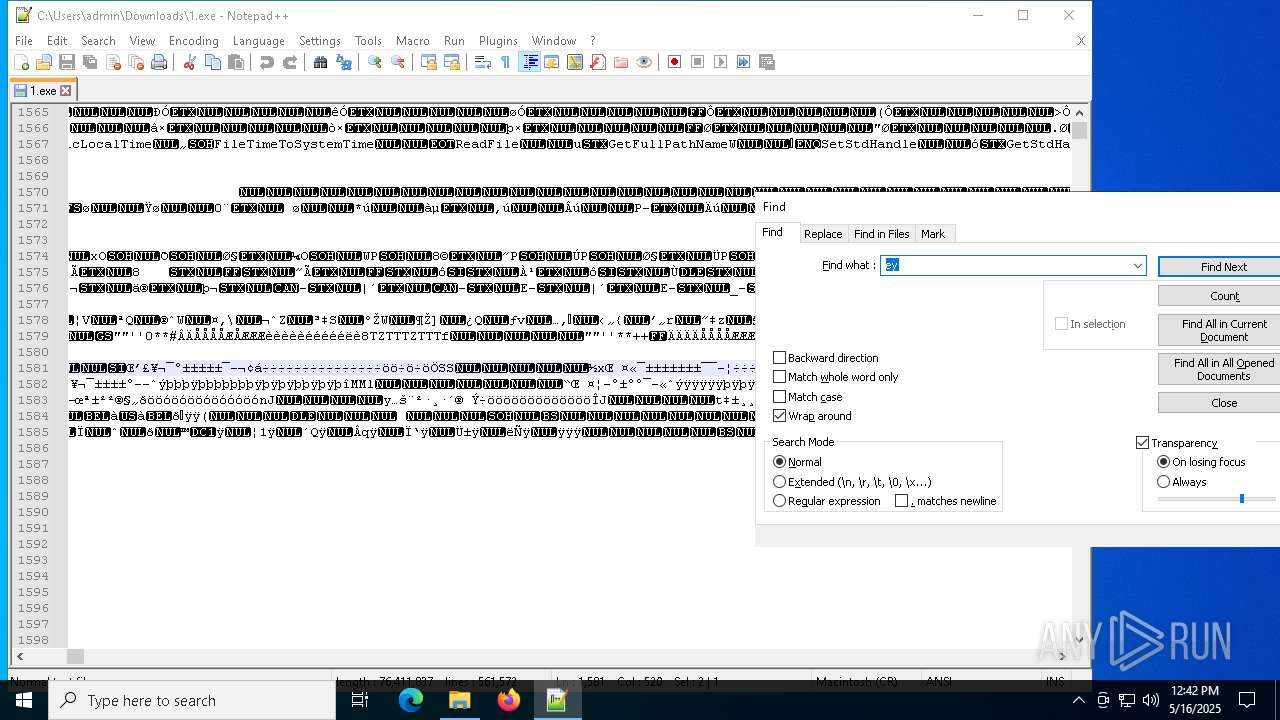Image resolution: width=1280 pixels, height=720 pixels.
Task: Open the Encoding menu
Action: click(x=193, y=41)
